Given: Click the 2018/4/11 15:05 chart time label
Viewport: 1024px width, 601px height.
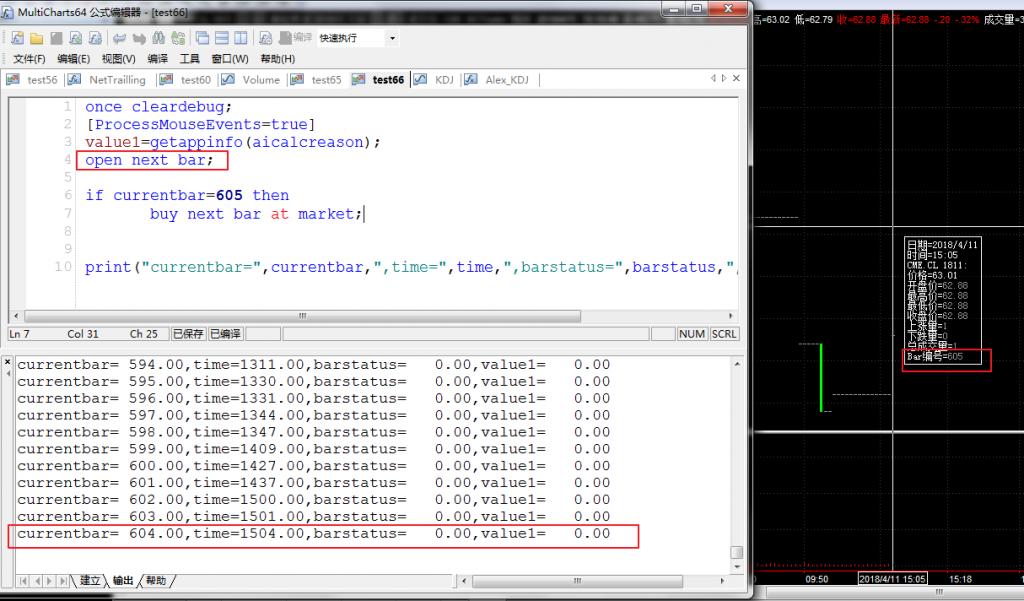Looking at the screenshot, I should coord(892,579).
